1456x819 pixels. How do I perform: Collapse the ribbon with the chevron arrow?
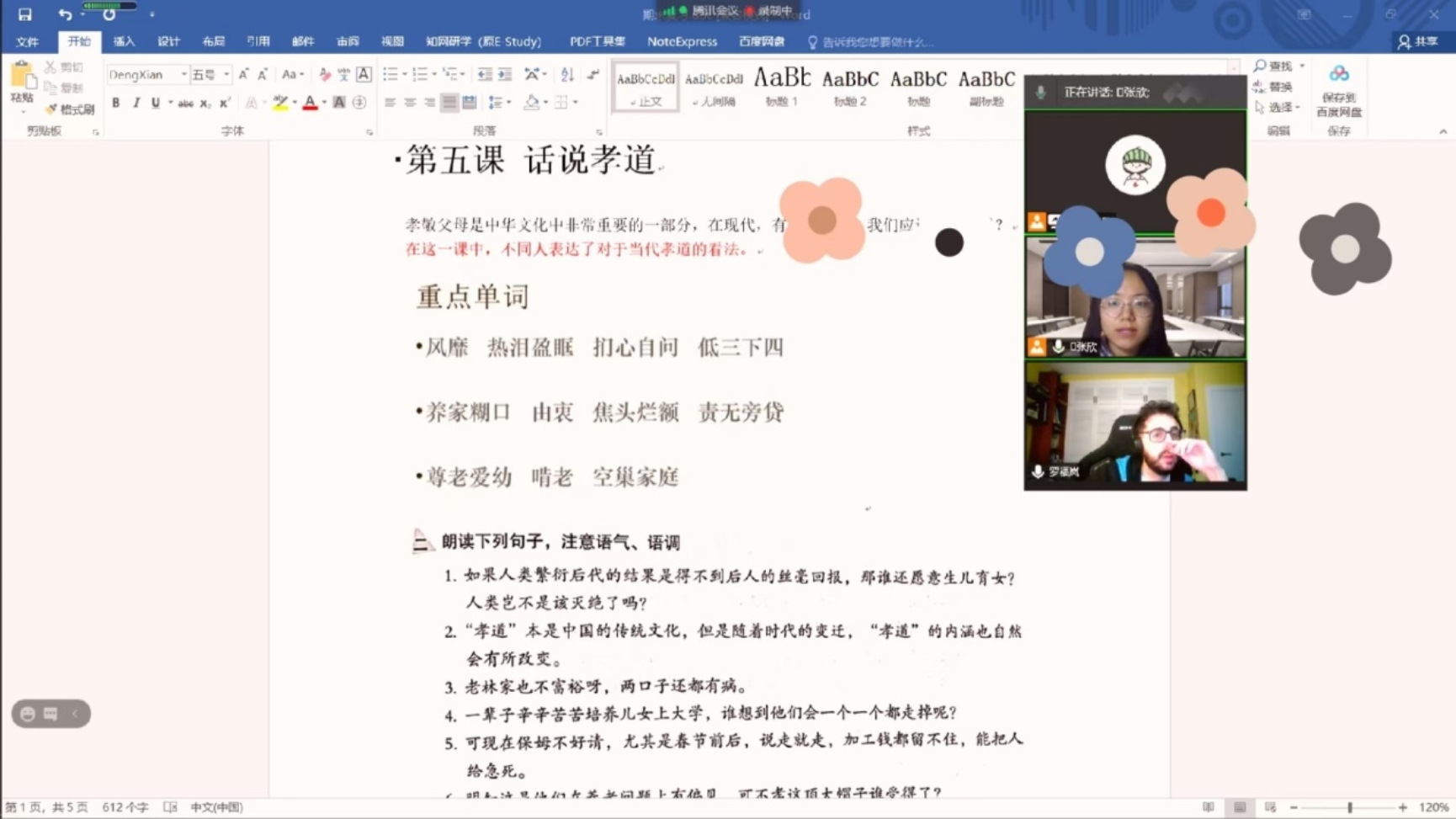click(x=1443, y=130)
